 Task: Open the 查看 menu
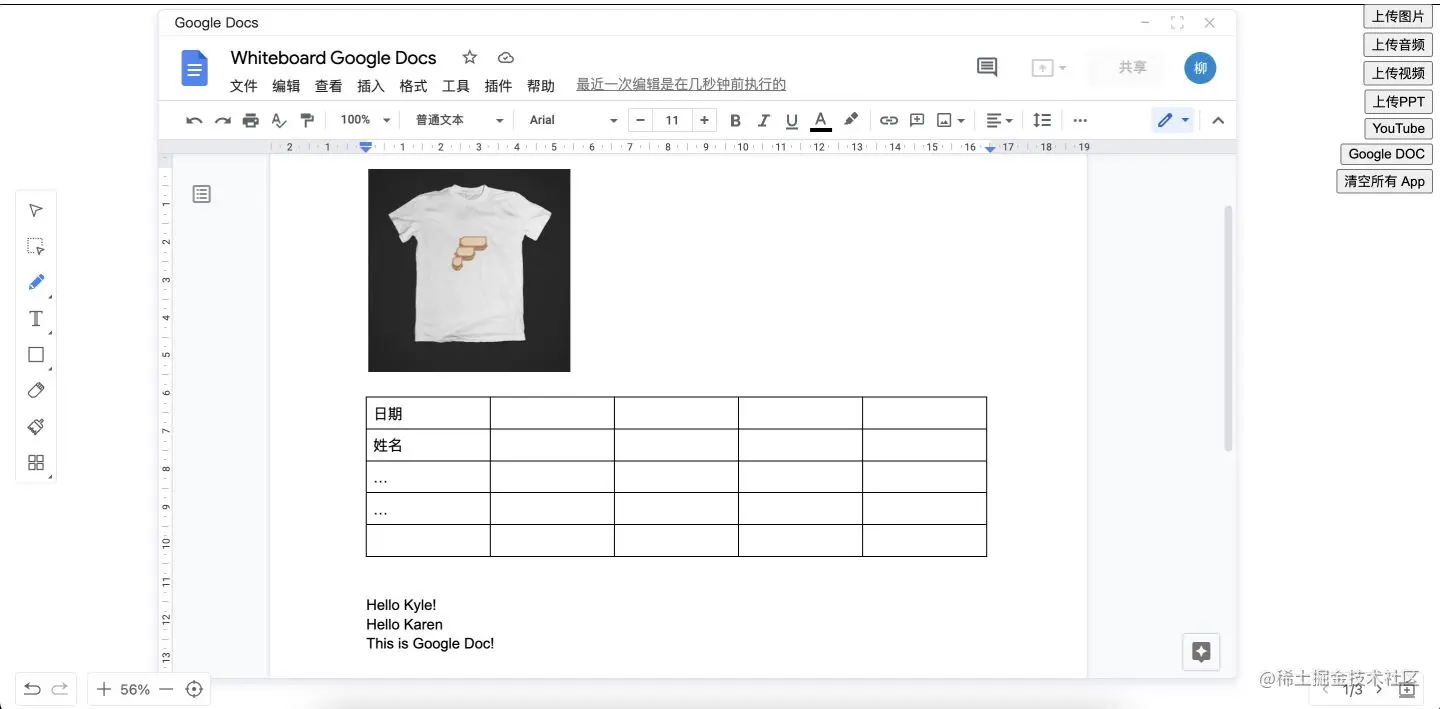(x=329, y=86)
